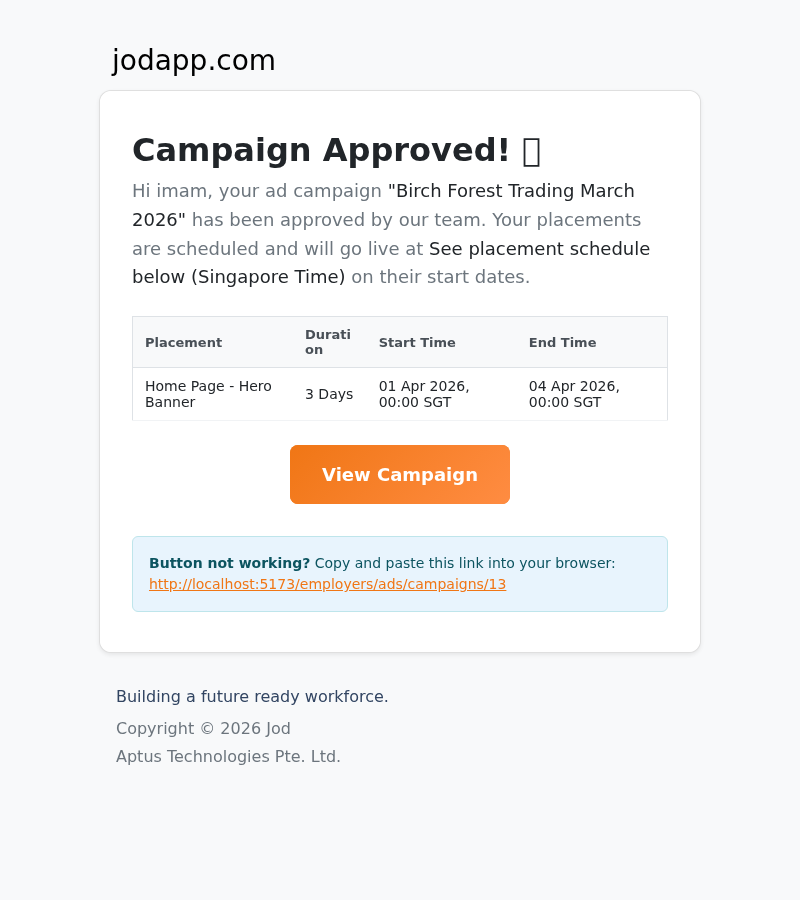
Task: Click the Start Time column header
Action: [x=417, y=342]
